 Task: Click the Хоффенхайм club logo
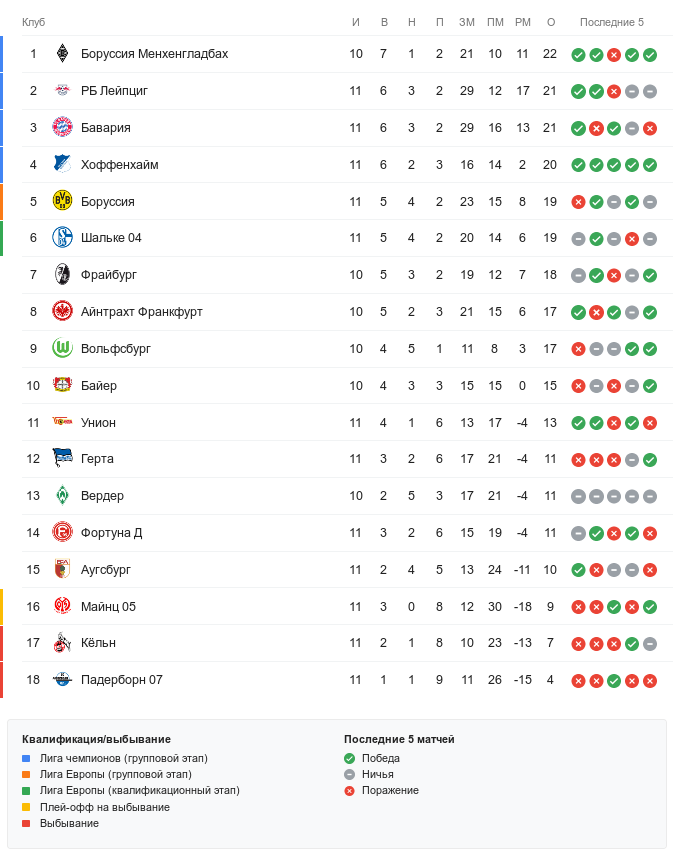point(63,165)
